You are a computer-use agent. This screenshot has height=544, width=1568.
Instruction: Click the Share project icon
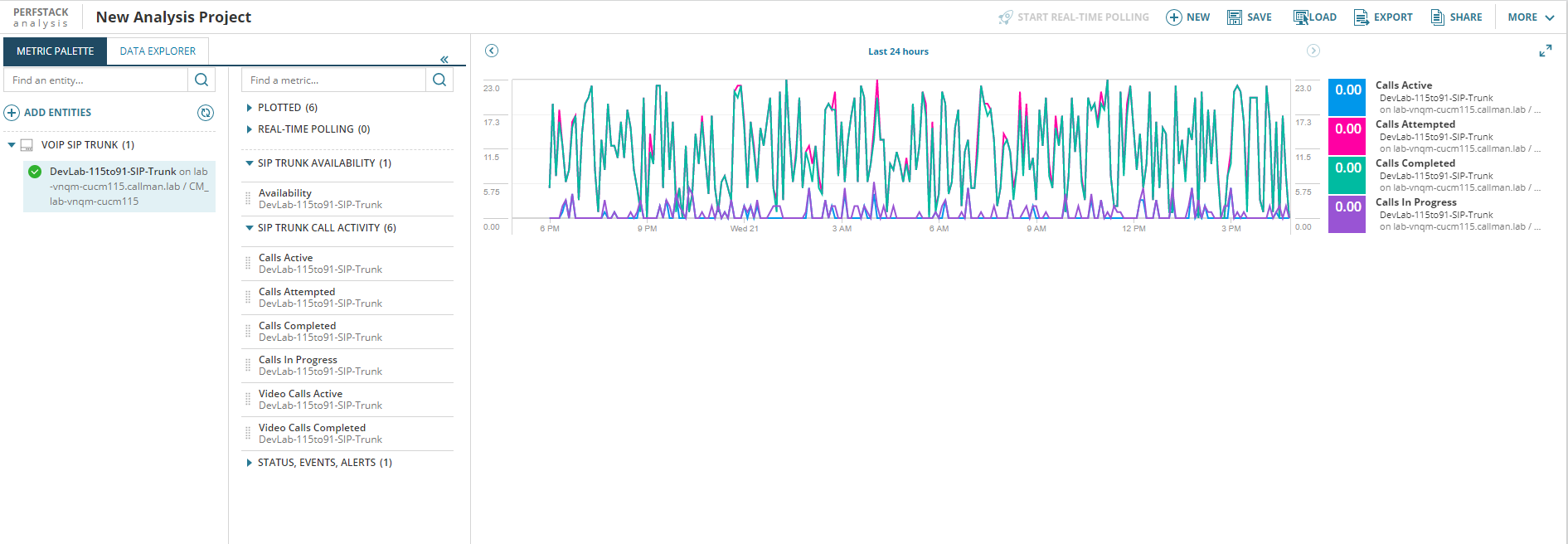[x=1437, y=17]
